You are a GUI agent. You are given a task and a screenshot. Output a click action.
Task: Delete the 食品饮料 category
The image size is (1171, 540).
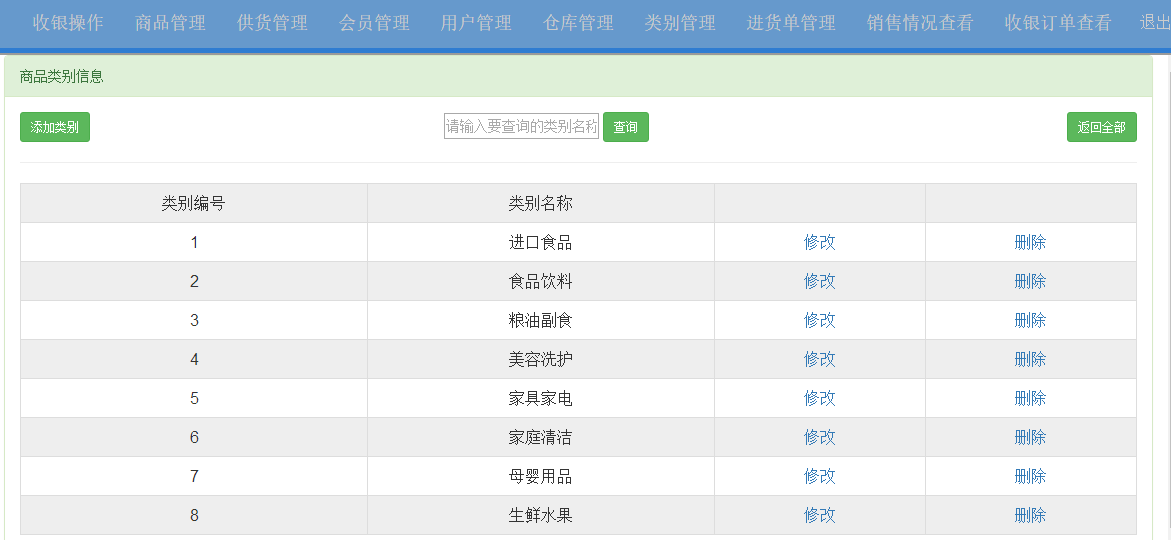(x=1030, y=281)
